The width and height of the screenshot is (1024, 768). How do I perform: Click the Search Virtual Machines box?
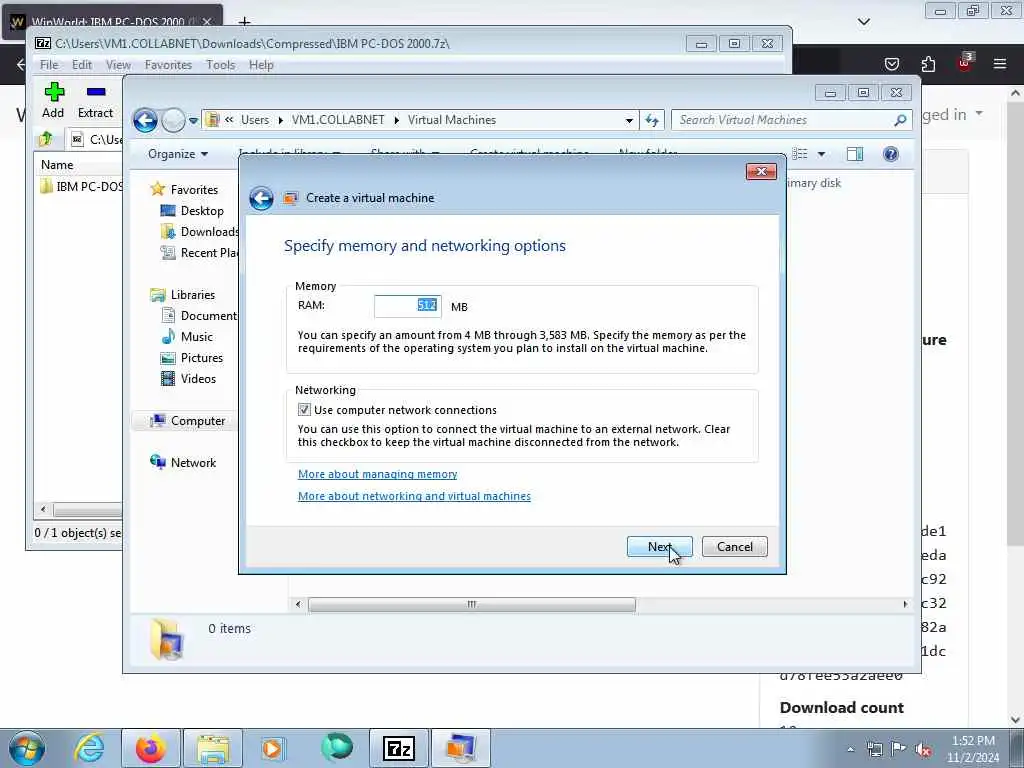784,120
